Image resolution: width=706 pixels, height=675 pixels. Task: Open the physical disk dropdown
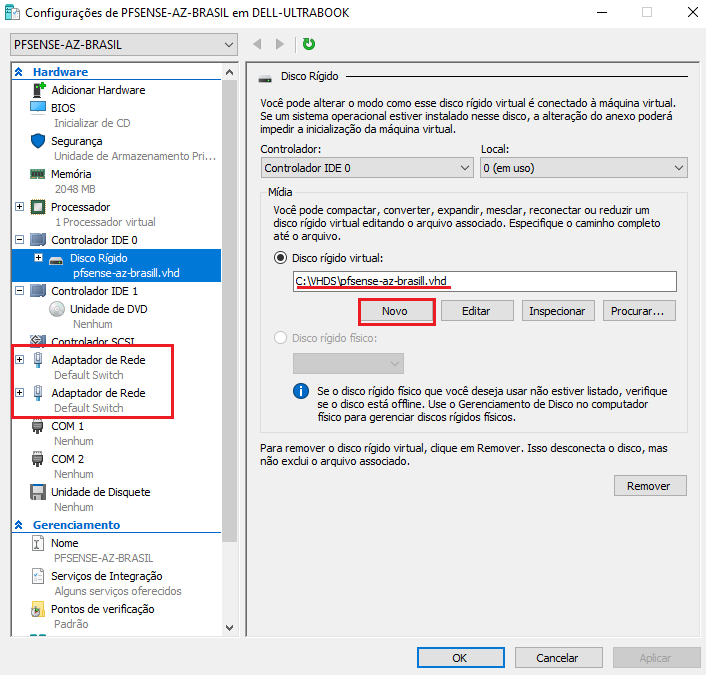click(x=348, y=363)
